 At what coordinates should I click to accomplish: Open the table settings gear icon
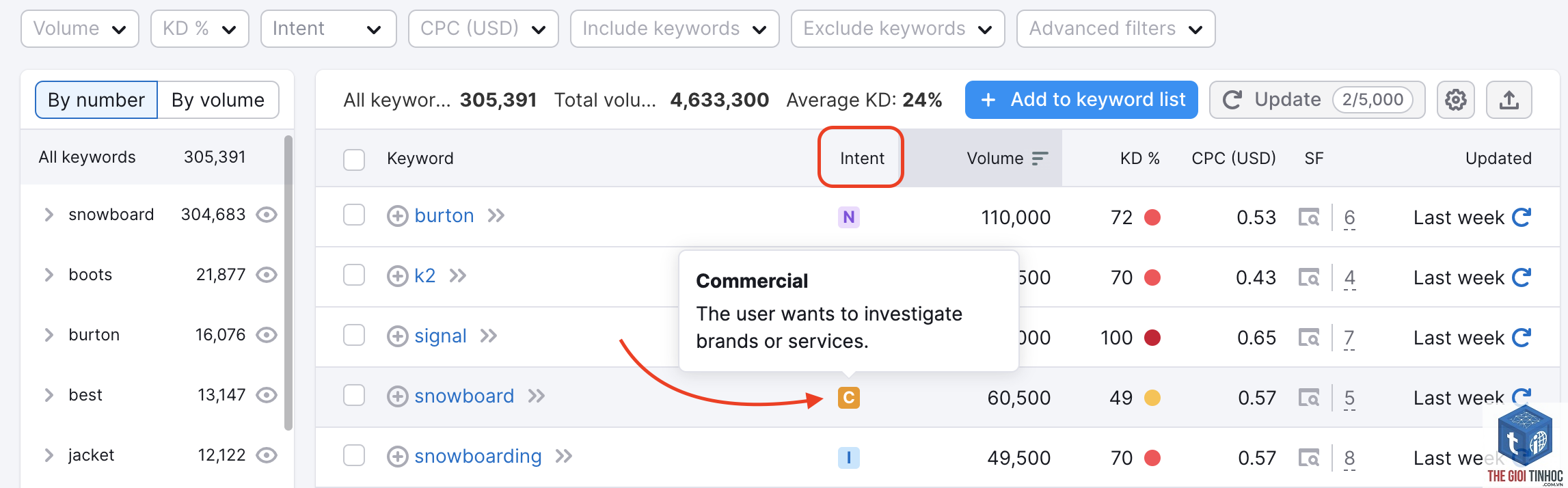click(x=1455, y=100)
